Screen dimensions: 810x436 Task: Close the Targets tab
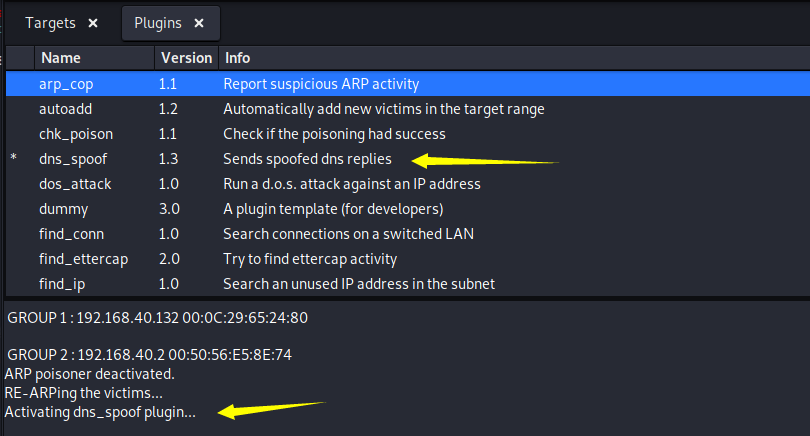click(x=93, y=23)
